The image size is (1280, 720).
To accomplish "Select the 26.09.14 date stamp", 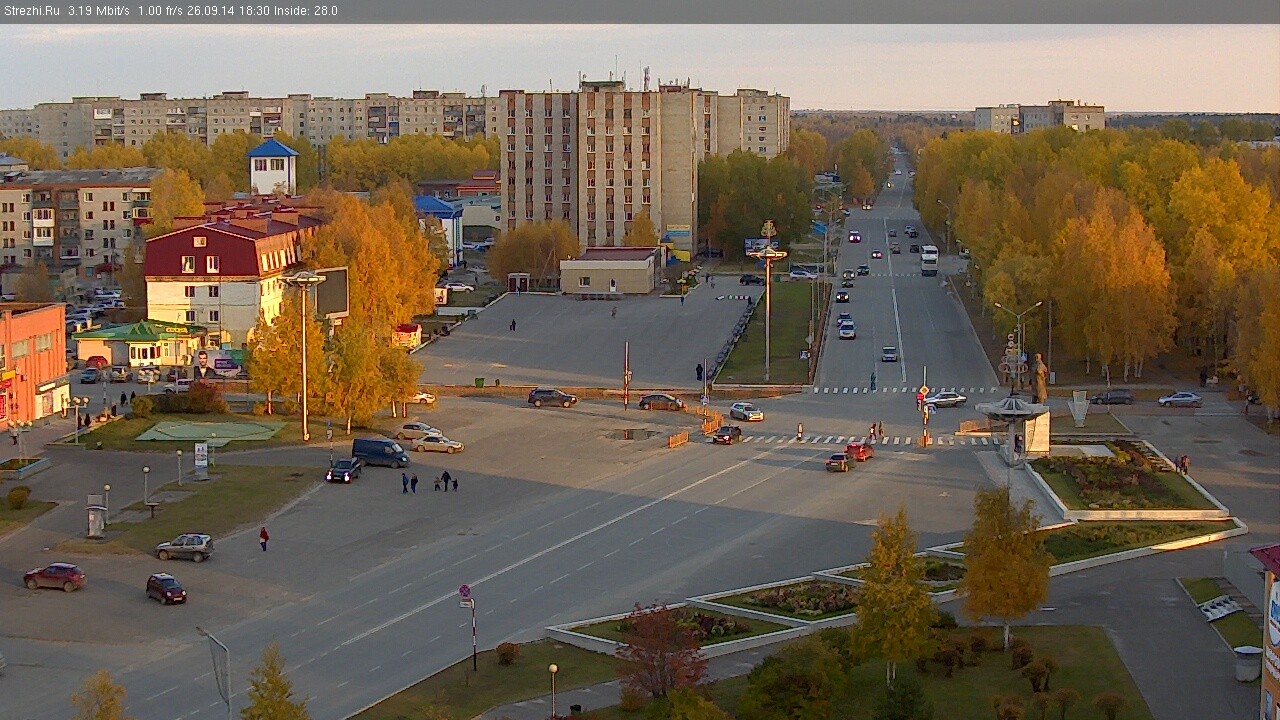I will pyautogui.click(x=211, y=11).
